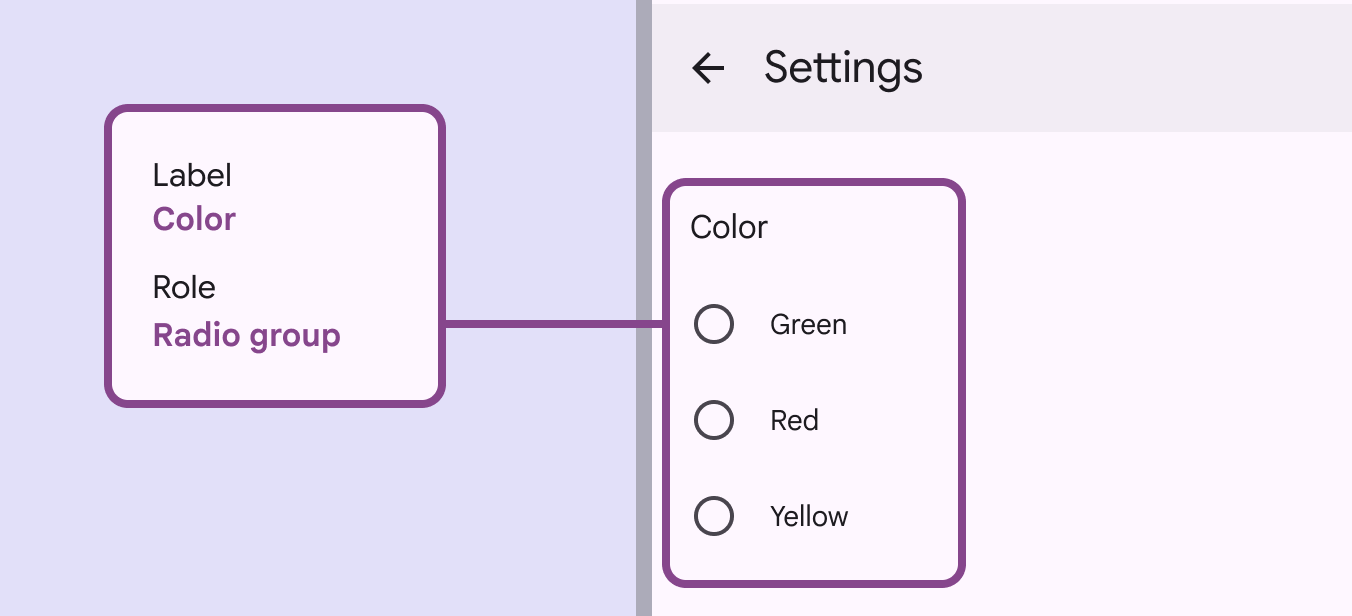Click the Role caption in annotation card
Viewport: 1352px width, 616px height.
(x=184, y=288)
